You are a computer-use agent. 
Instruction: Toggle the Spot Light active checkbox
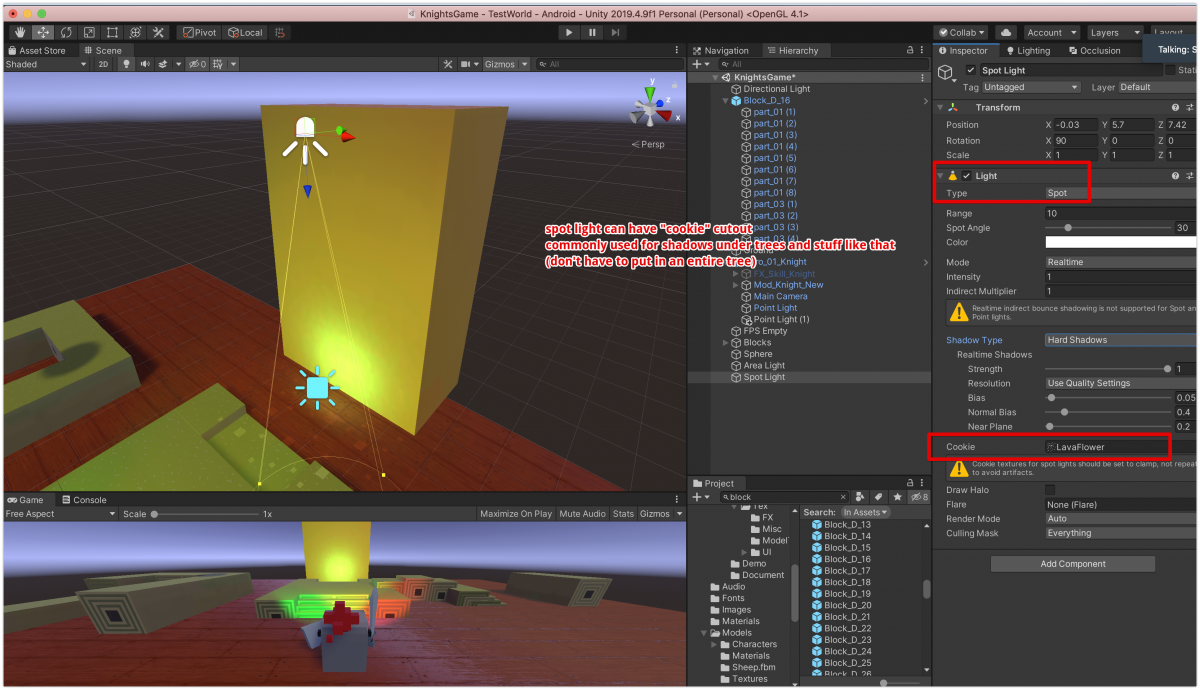pyautogui.click(x=970, y=70)
